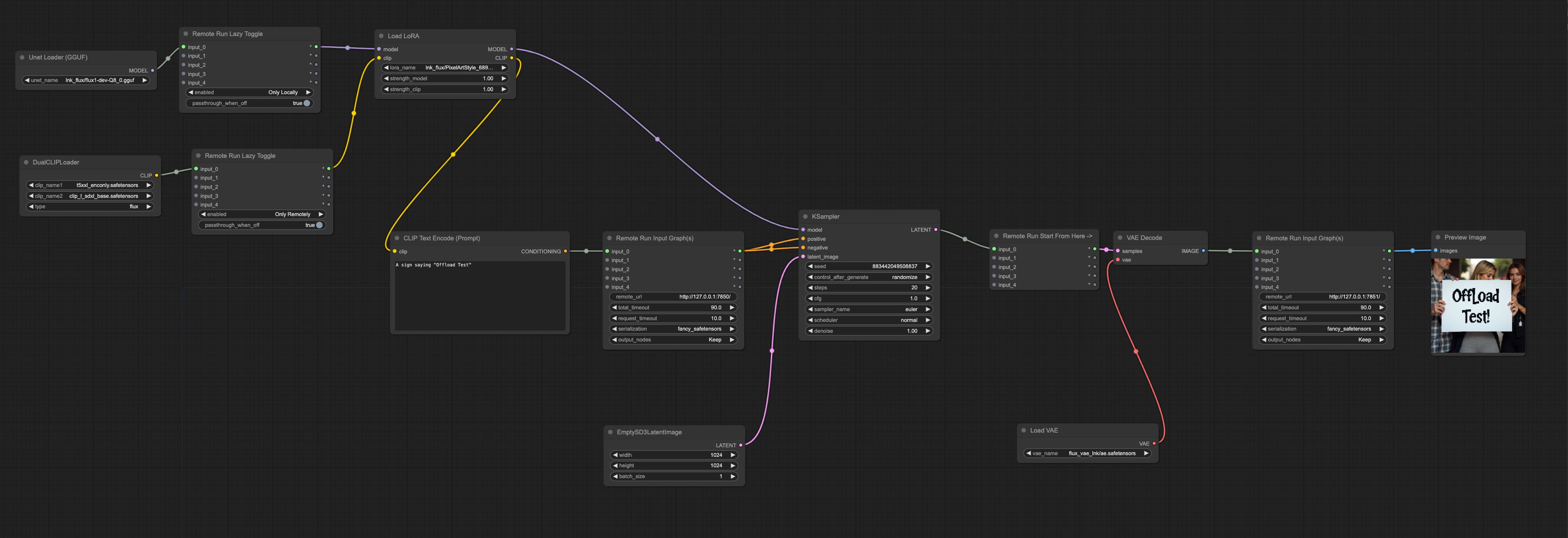Click the CLIP output port of DualCLIPLoader
Image resolution: width=1568 pixels, height=538 pixels.
[156, 175]
